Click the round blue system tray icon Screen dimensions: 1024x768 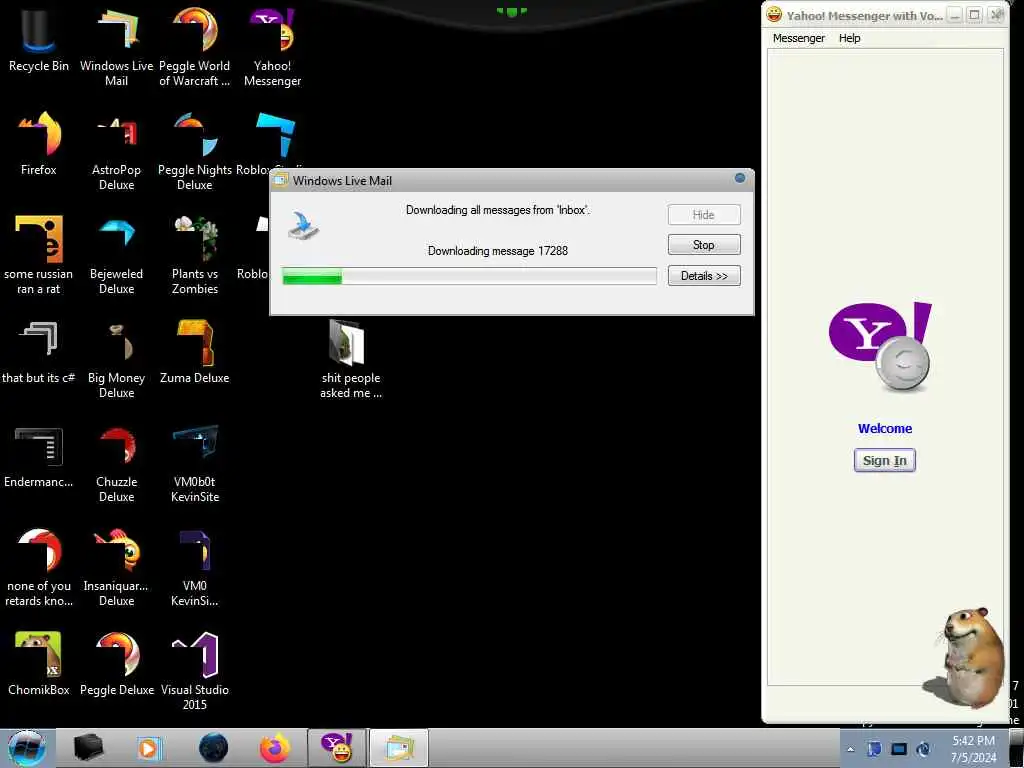click(x=923, y=749)
